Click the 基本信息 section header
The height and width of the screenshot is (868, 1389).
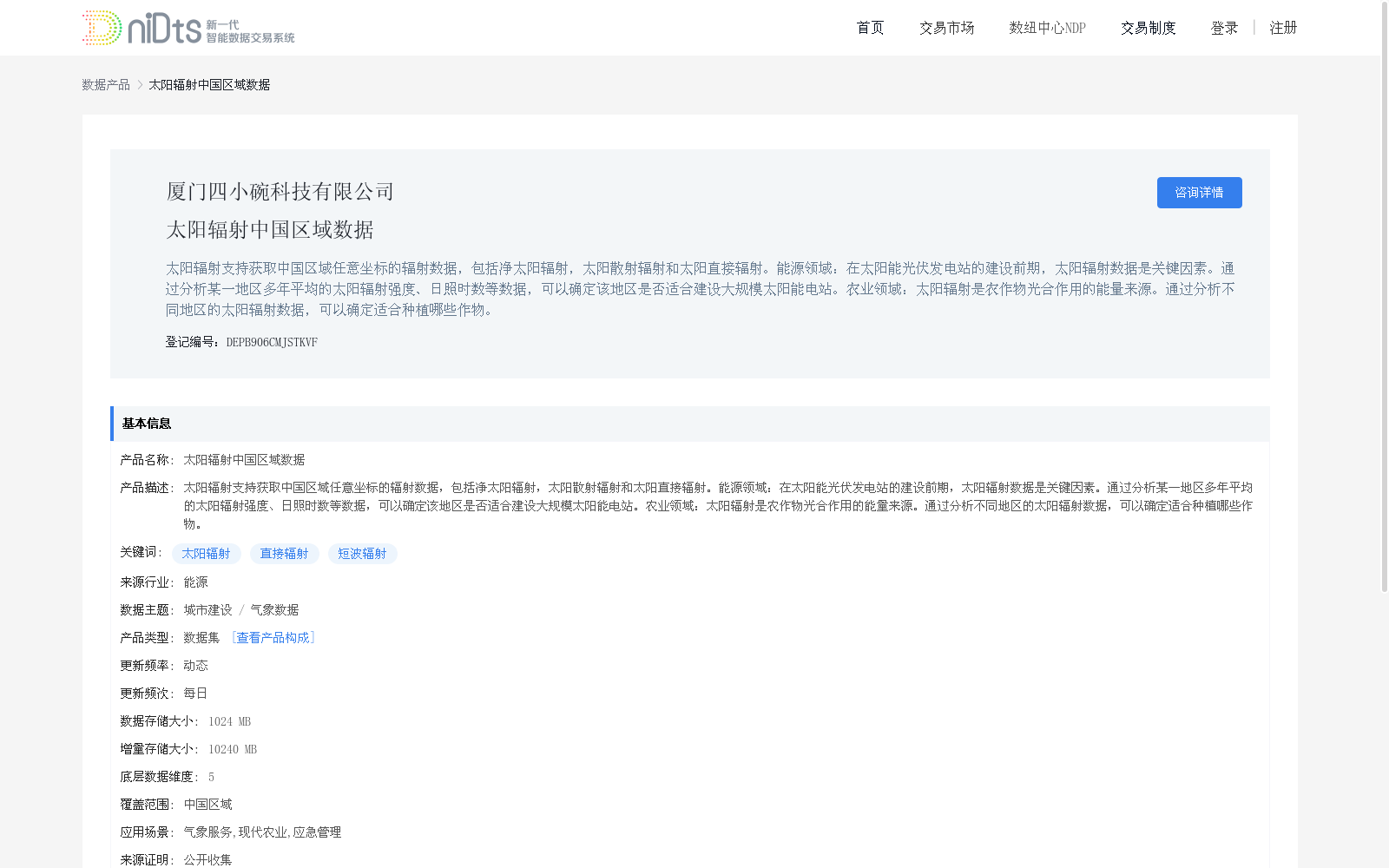click(690, 424)
